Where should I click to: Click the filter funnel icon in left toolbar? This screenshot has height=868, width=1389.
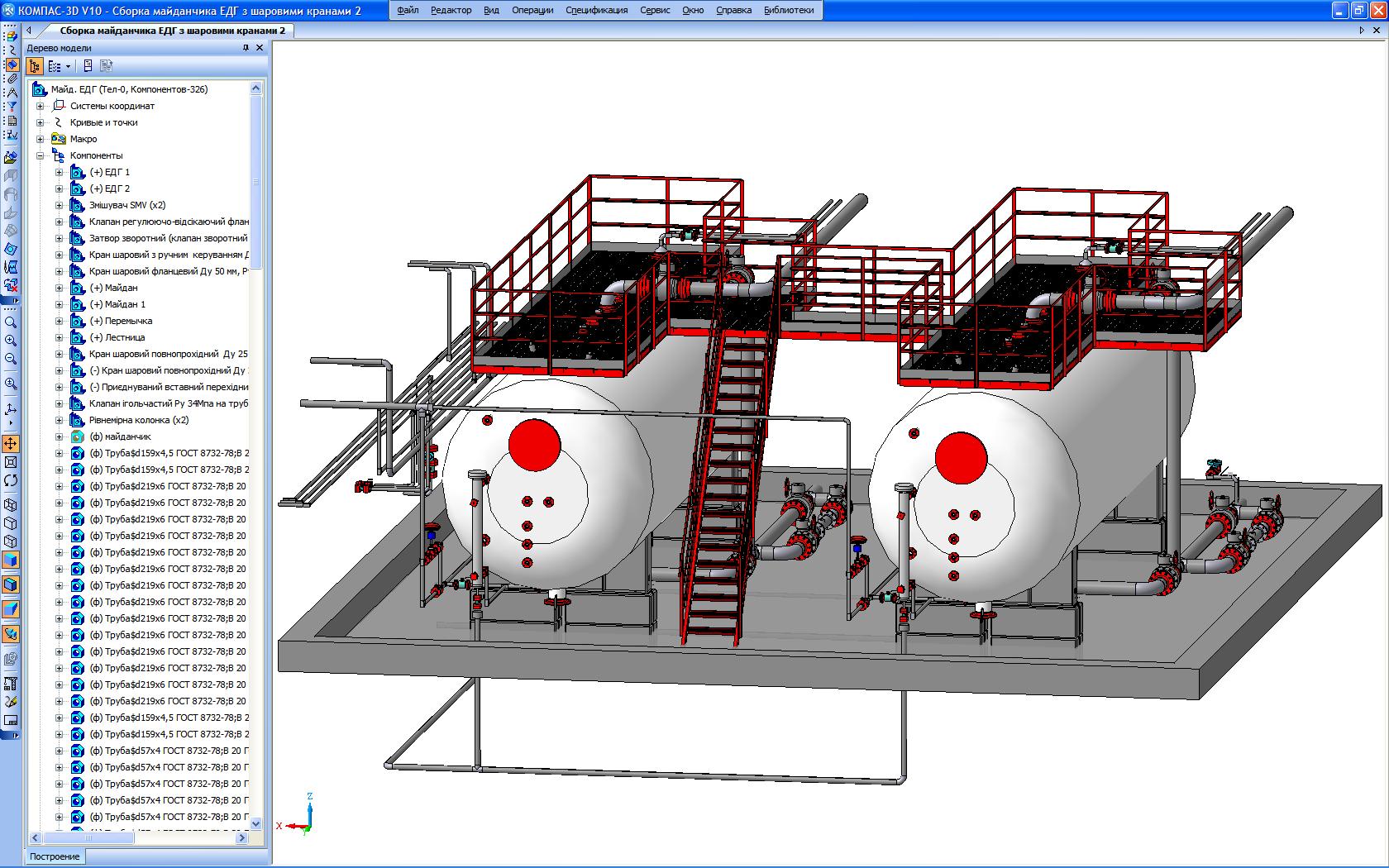pos(12,106)
